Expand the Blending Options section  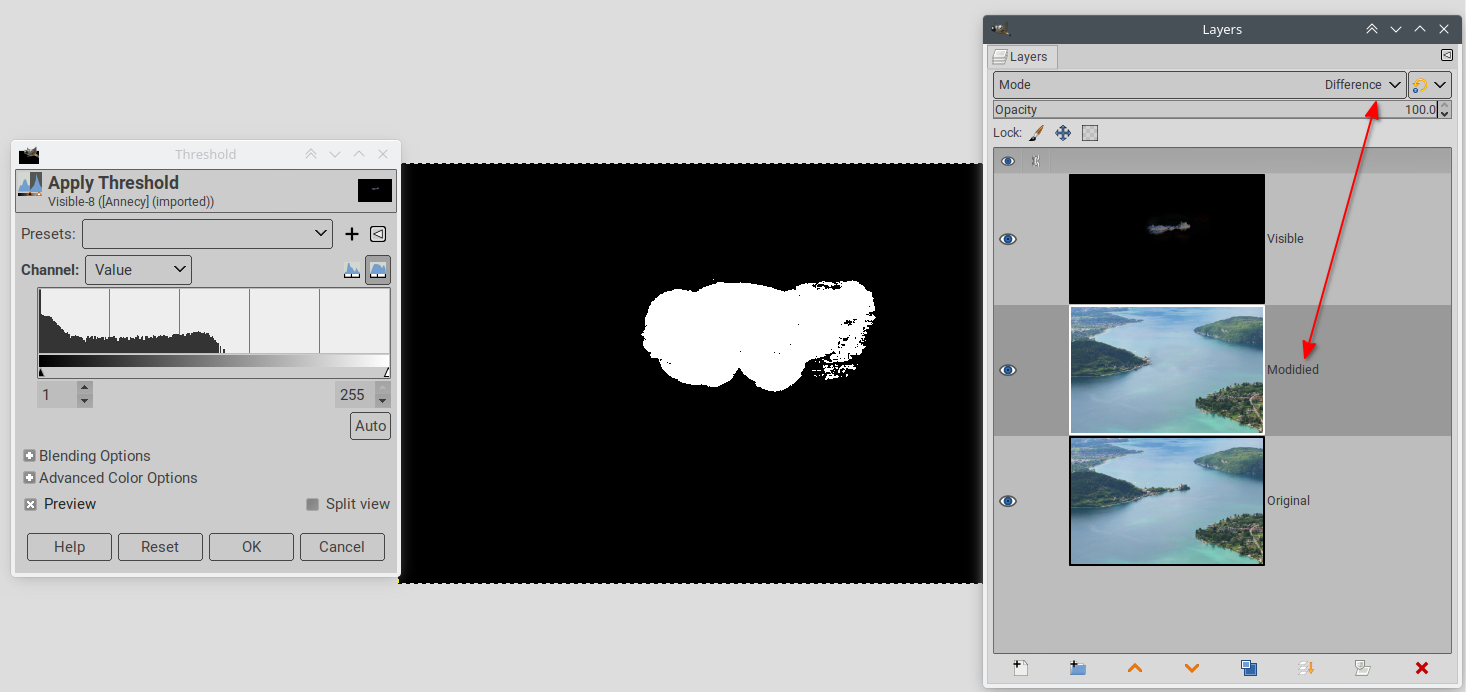click(x=30, y=456)
